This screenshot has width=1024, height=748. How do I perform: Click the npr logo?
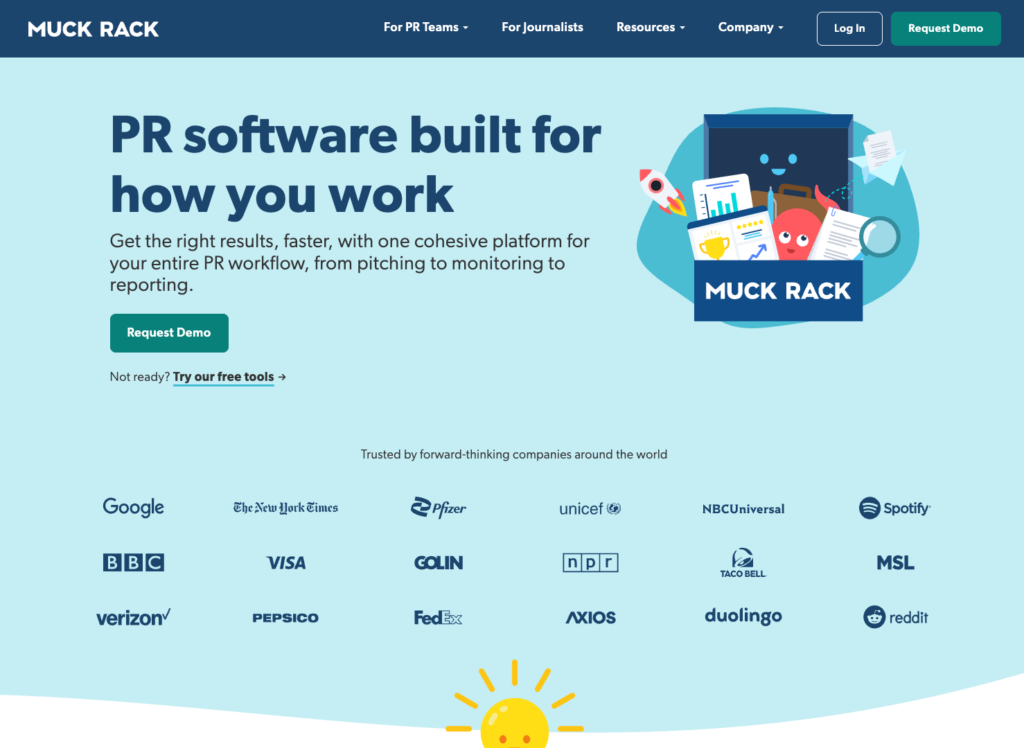pyautogui.click(x=590, y=562)
